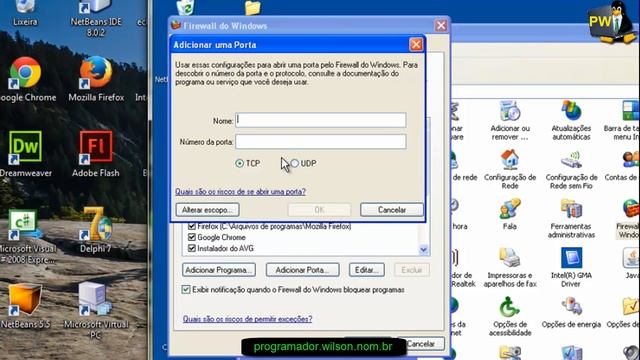The width and height of the screenshot is (640, 360).
Task: Click the Número da porta field
Action: 321,142
